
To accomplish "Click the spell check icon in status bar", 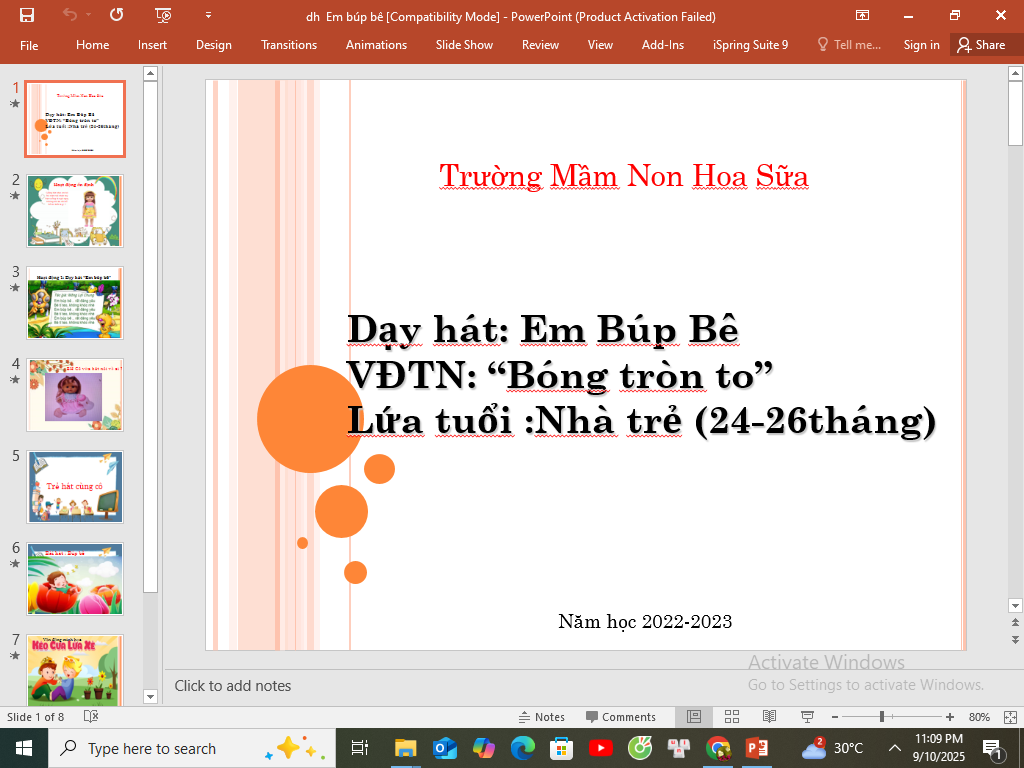I will coord(91,717).
